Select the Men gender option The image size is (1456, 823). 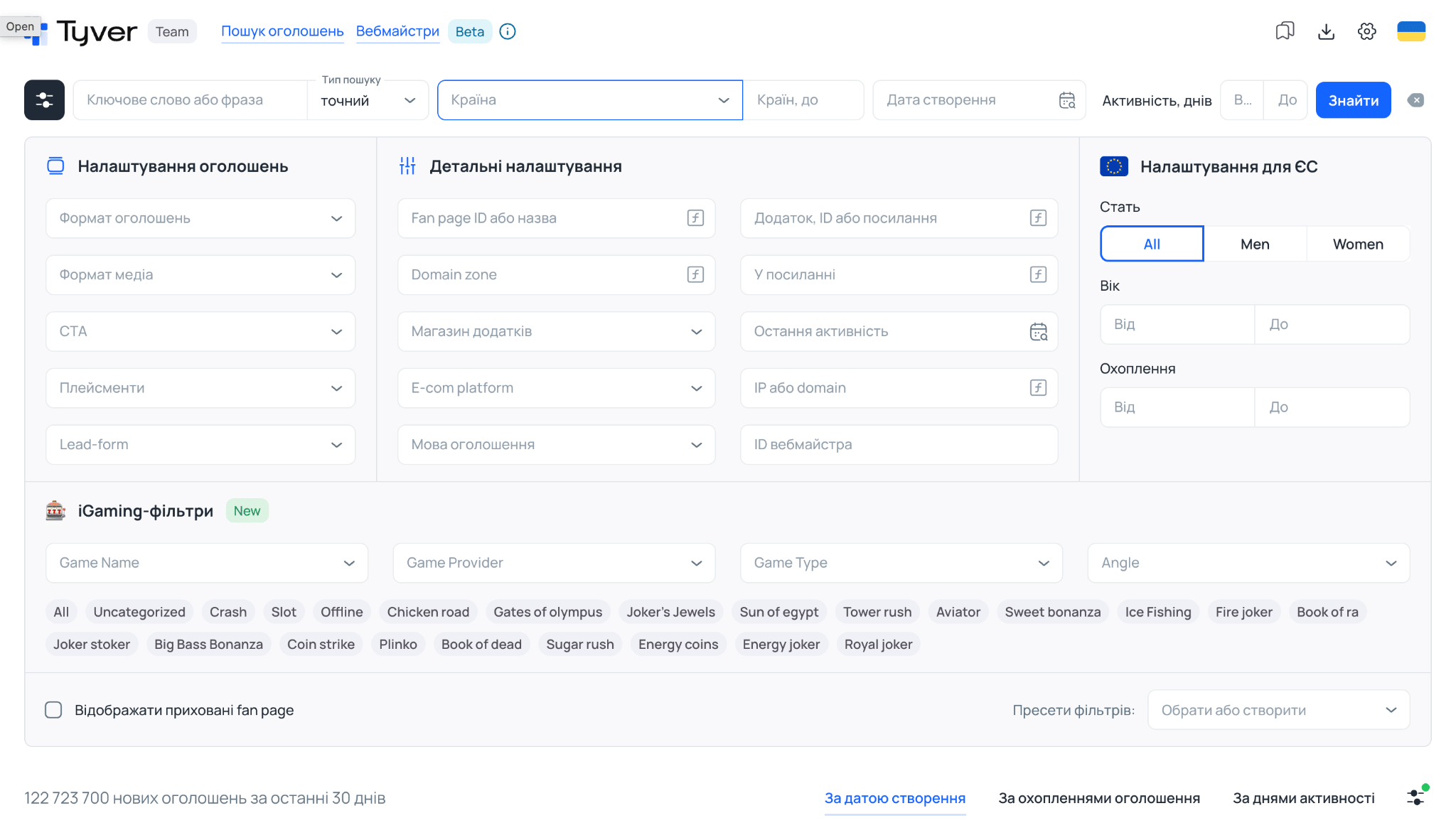(1255, 244)
